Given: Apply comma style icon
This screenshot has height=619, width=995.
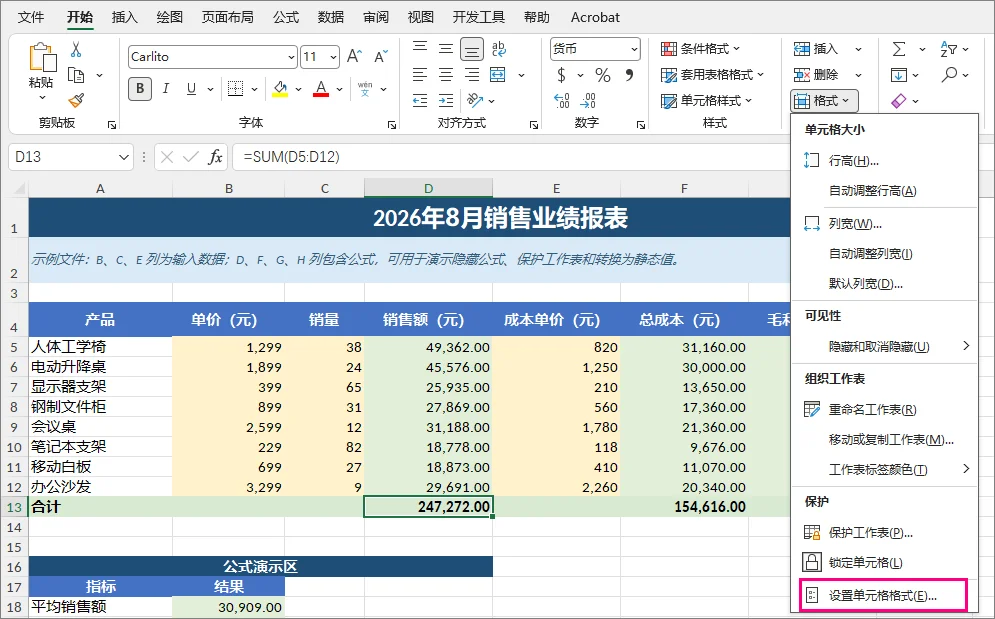Looking at the screenshot, I should (629, 75).
